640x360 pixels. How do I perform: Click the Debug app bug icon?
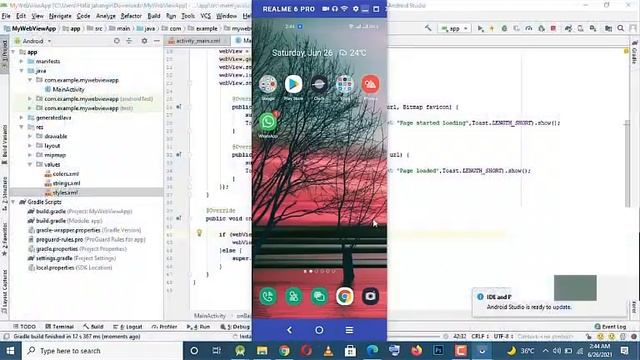504,29
